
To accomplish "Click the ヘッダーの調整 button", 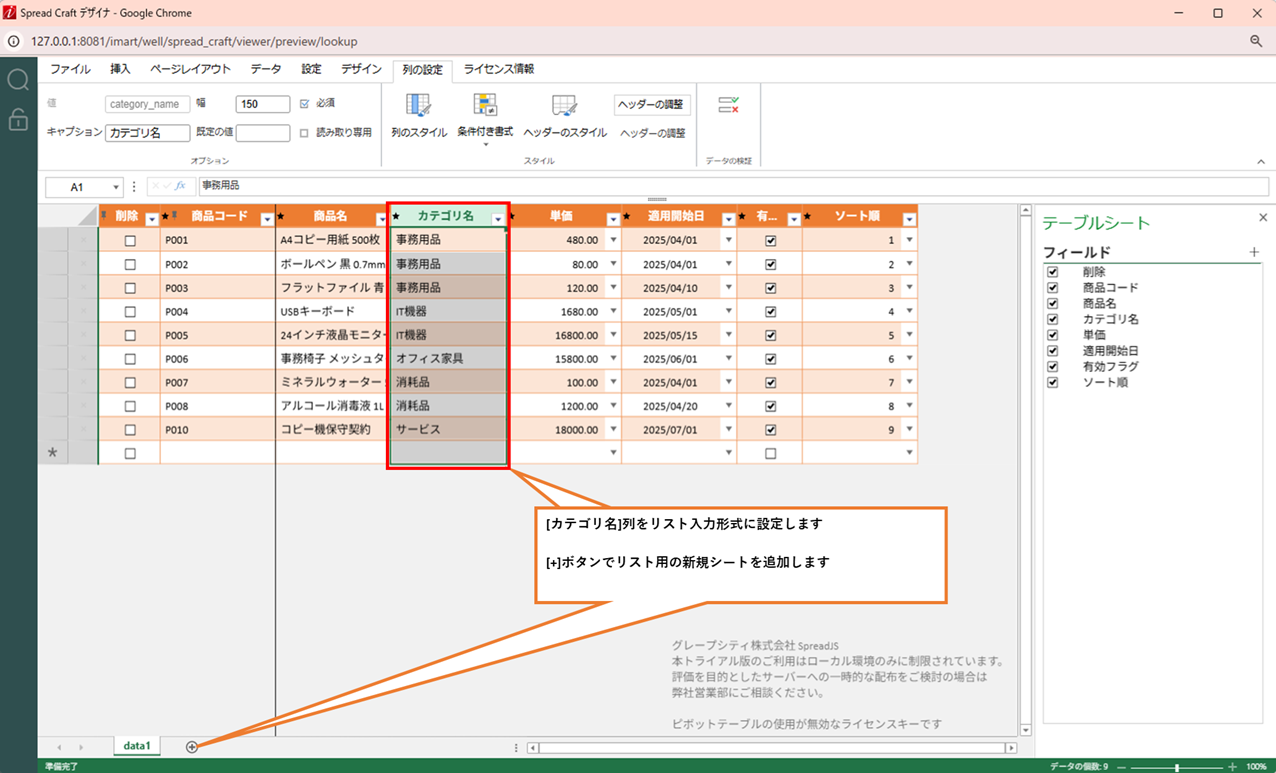I will point(652,105).
